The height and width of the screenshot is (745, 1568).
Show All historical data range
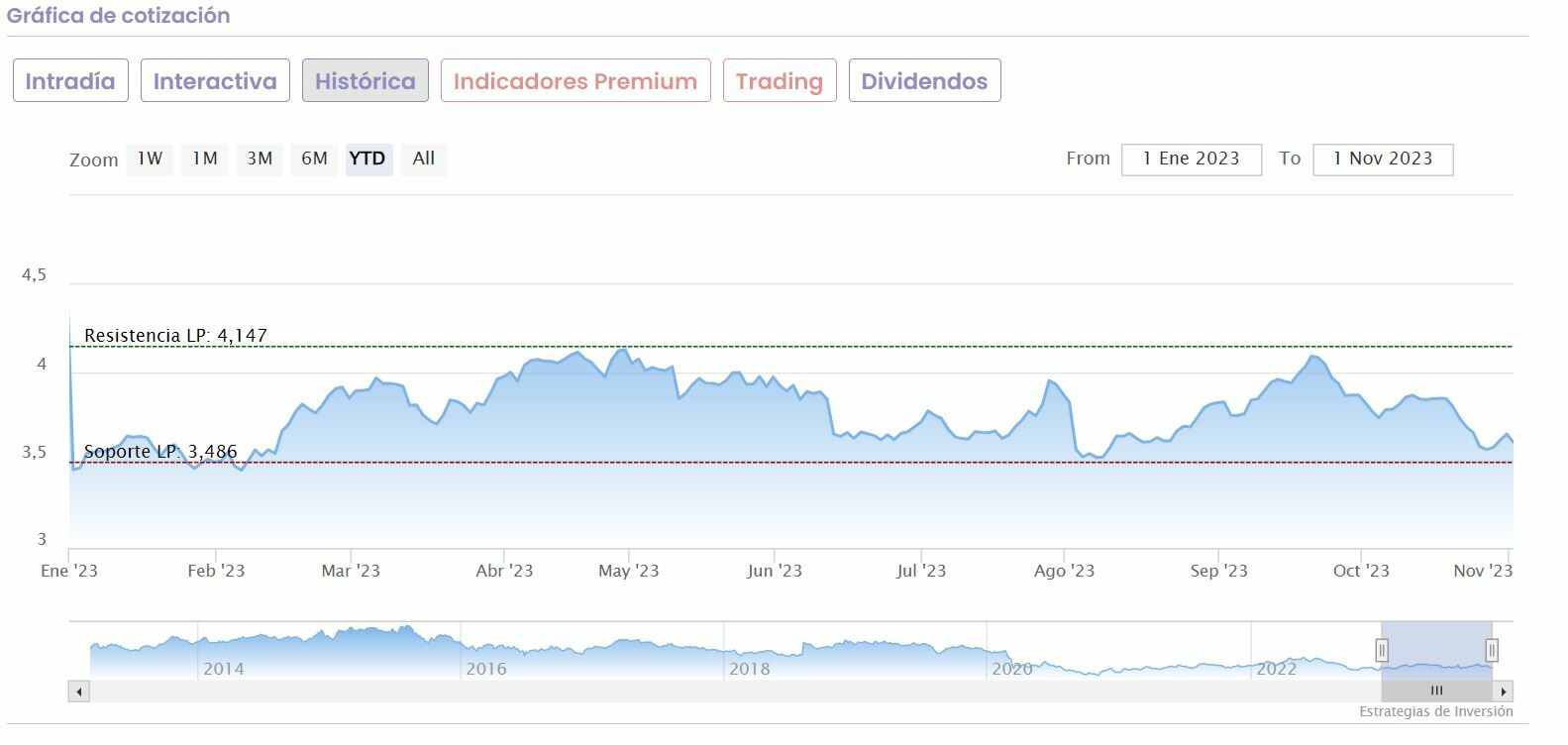coord(424,160)
